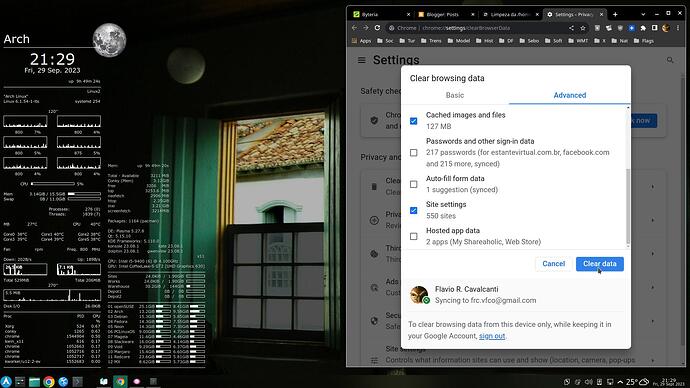The height and width of the screenshot is (388, 690).
Task: Uncheck Cached images and files
Action: 414,121
